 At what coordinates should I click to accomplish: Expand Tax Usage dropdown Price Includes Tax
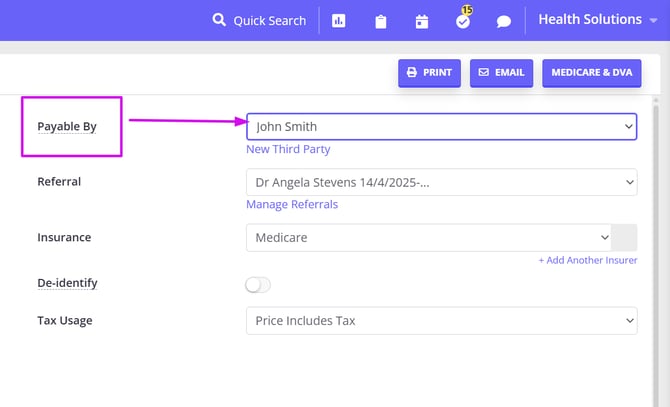[441, 320]
